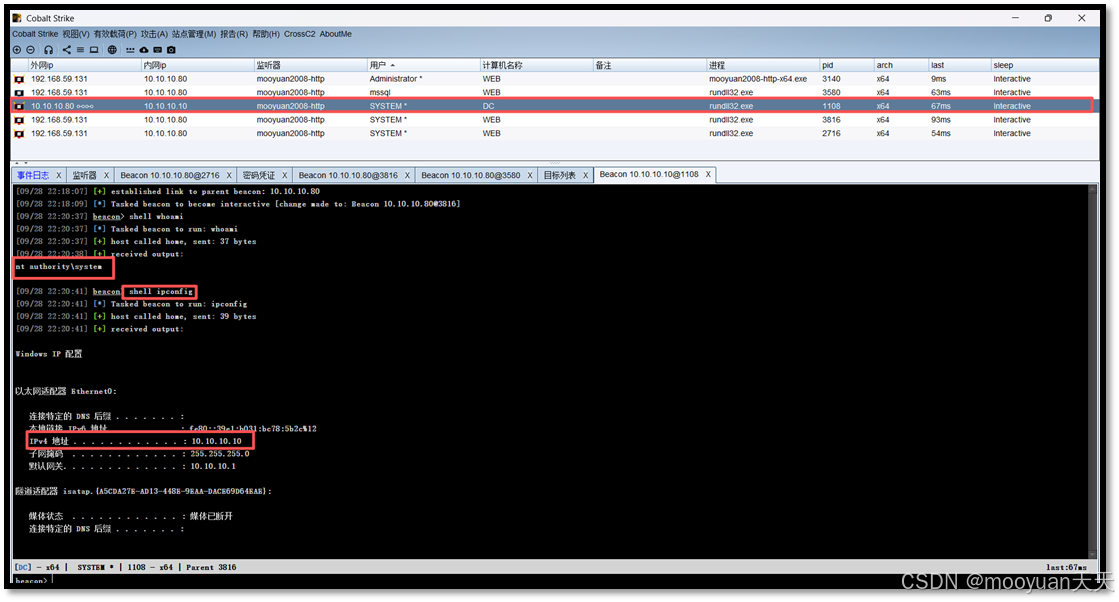Close the 密码凭证 tab with its X
Image resolution: width=1119 pixels, height=602 pixels.
pos(284,175)
